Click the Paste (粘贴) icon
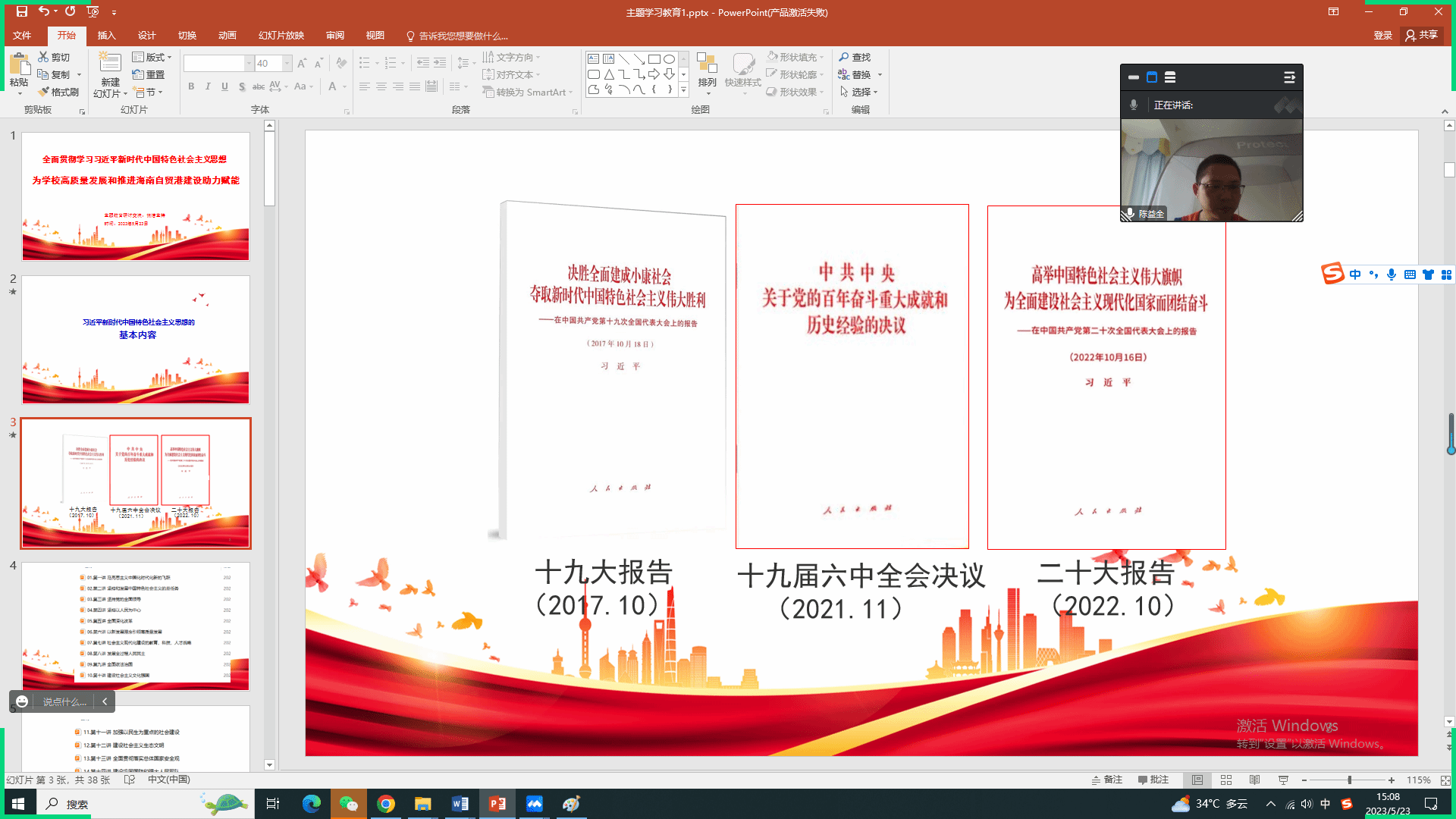Image resolution: width=1456 pixels, height=819 pixels. [19, 65]
